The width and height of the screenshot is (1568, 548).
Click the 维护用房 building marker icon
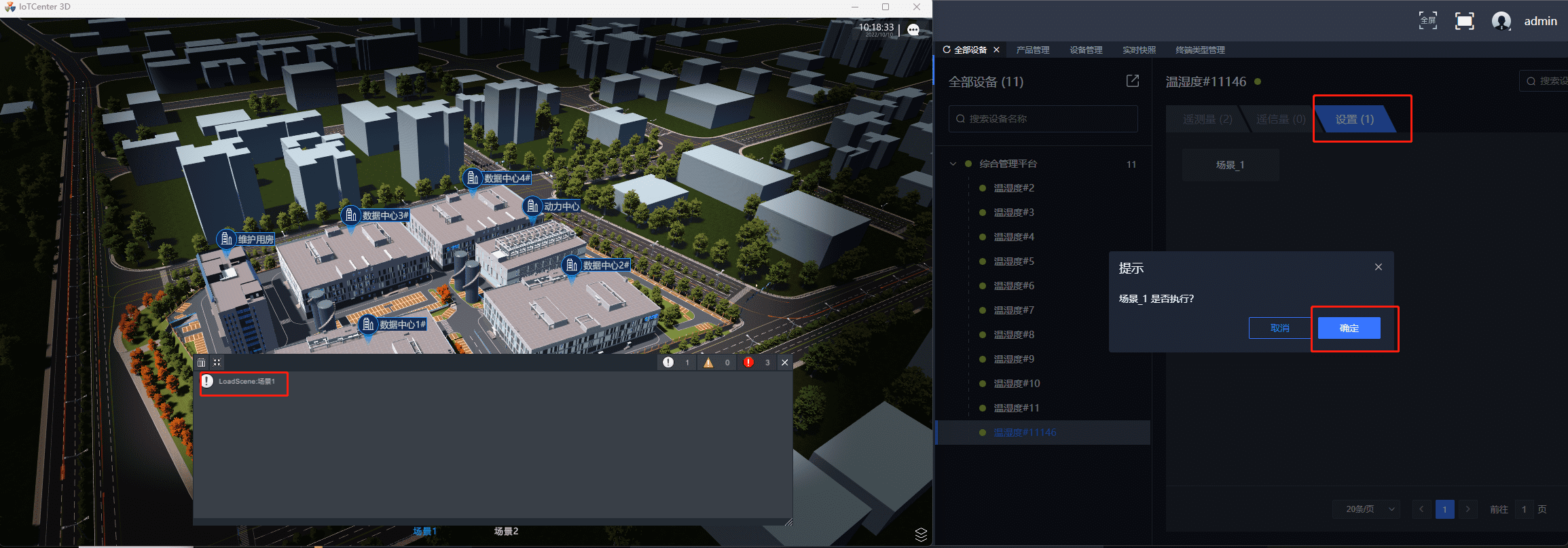pyautogui.click(x=226, y=239)
